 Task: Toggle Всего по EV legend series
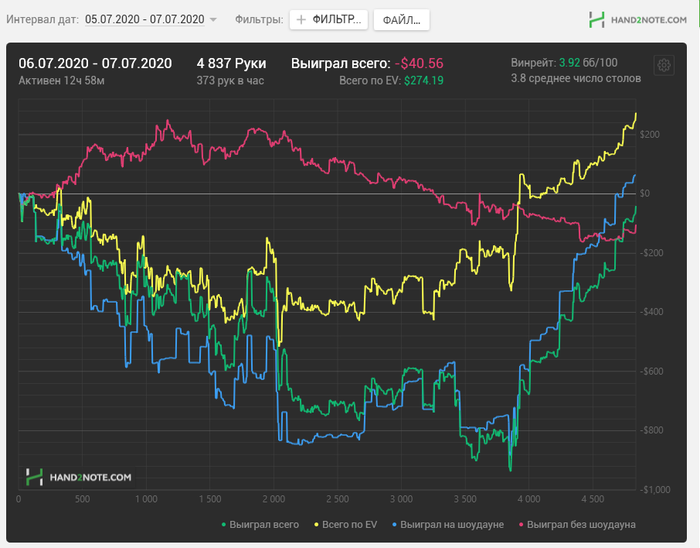click(346, 525)
